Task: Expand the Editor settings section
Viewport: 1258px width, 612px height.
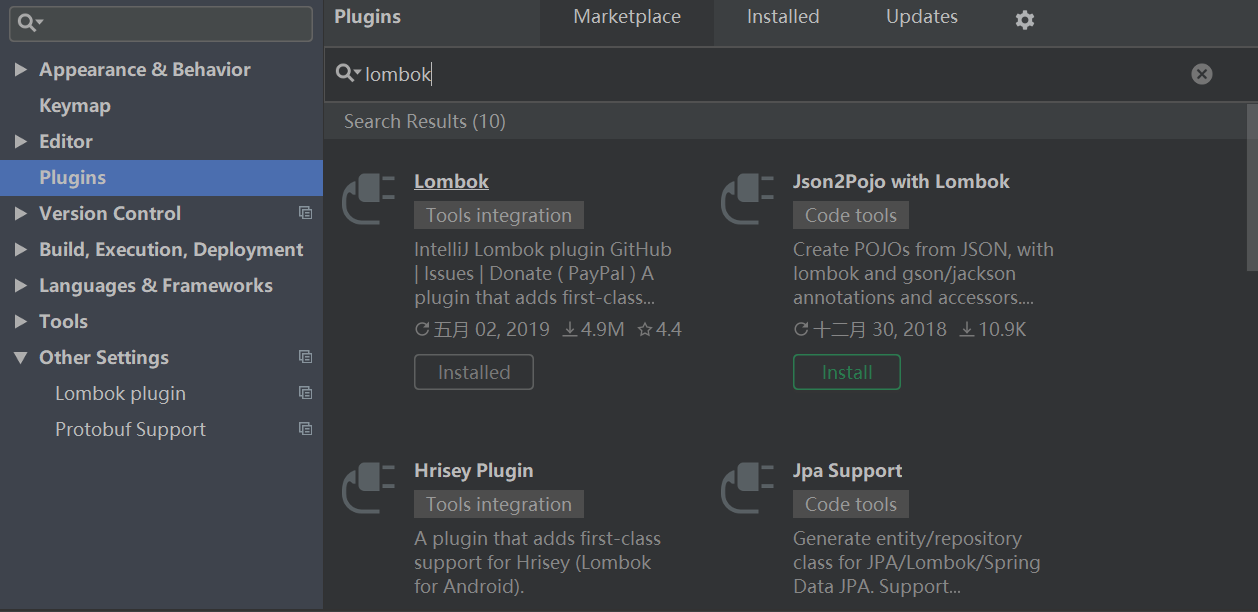Action: pos(21,142)
